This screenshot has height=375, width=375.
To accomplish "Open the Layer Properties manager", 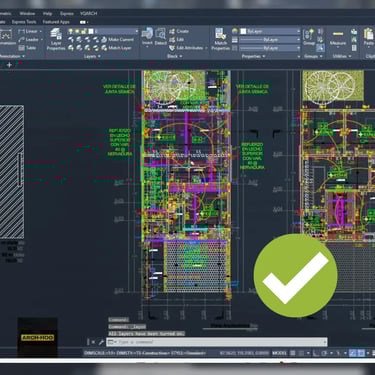I will pos(56,39).
